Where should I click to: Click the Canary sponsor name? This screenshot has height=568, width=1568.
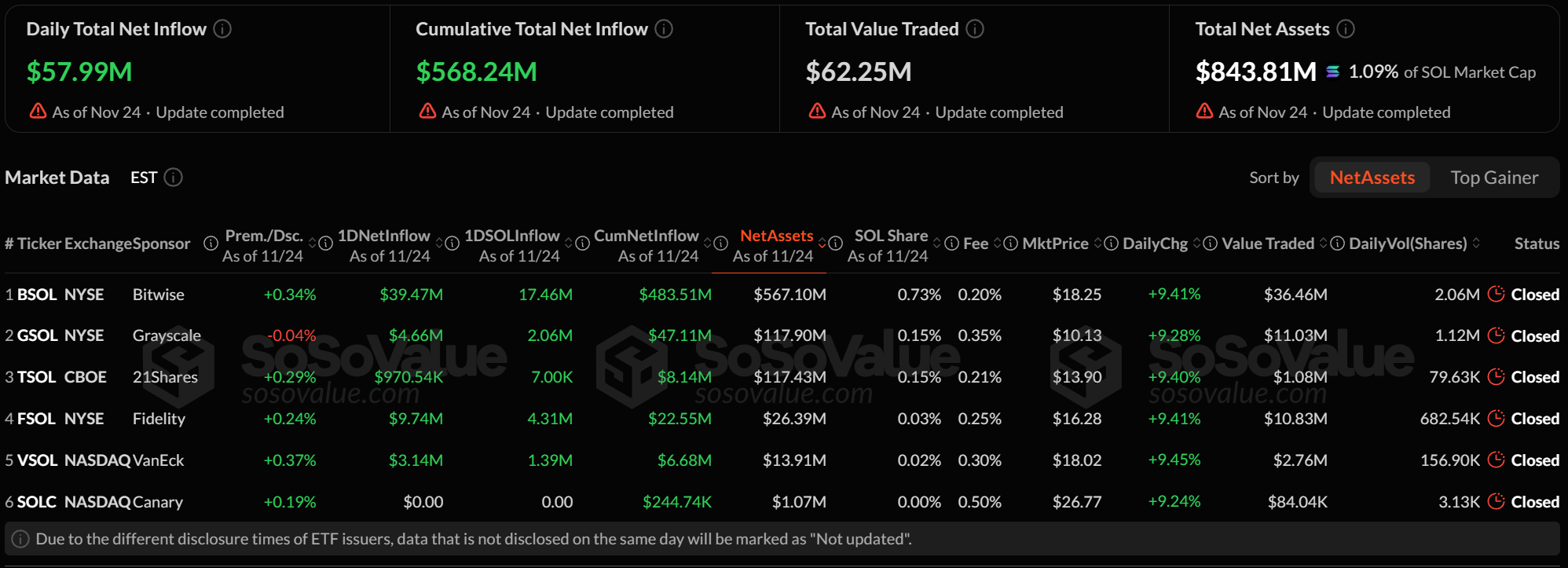(x=158, y=502)
